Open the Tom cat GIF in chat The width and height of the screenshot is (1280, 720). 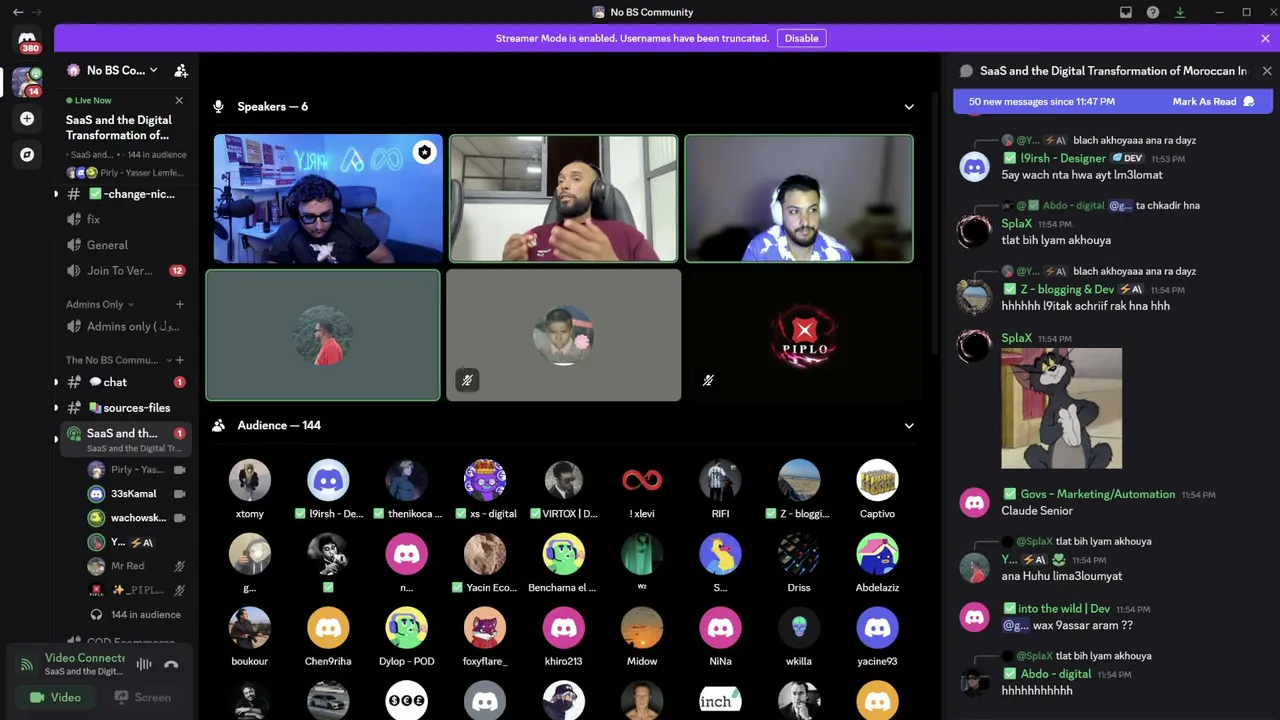[1061, 408]
